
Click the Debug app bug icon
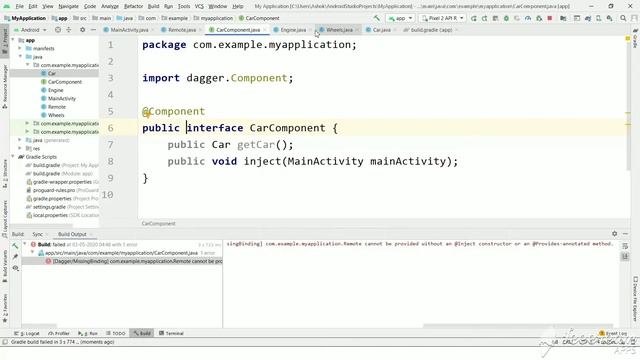point(506,18)
